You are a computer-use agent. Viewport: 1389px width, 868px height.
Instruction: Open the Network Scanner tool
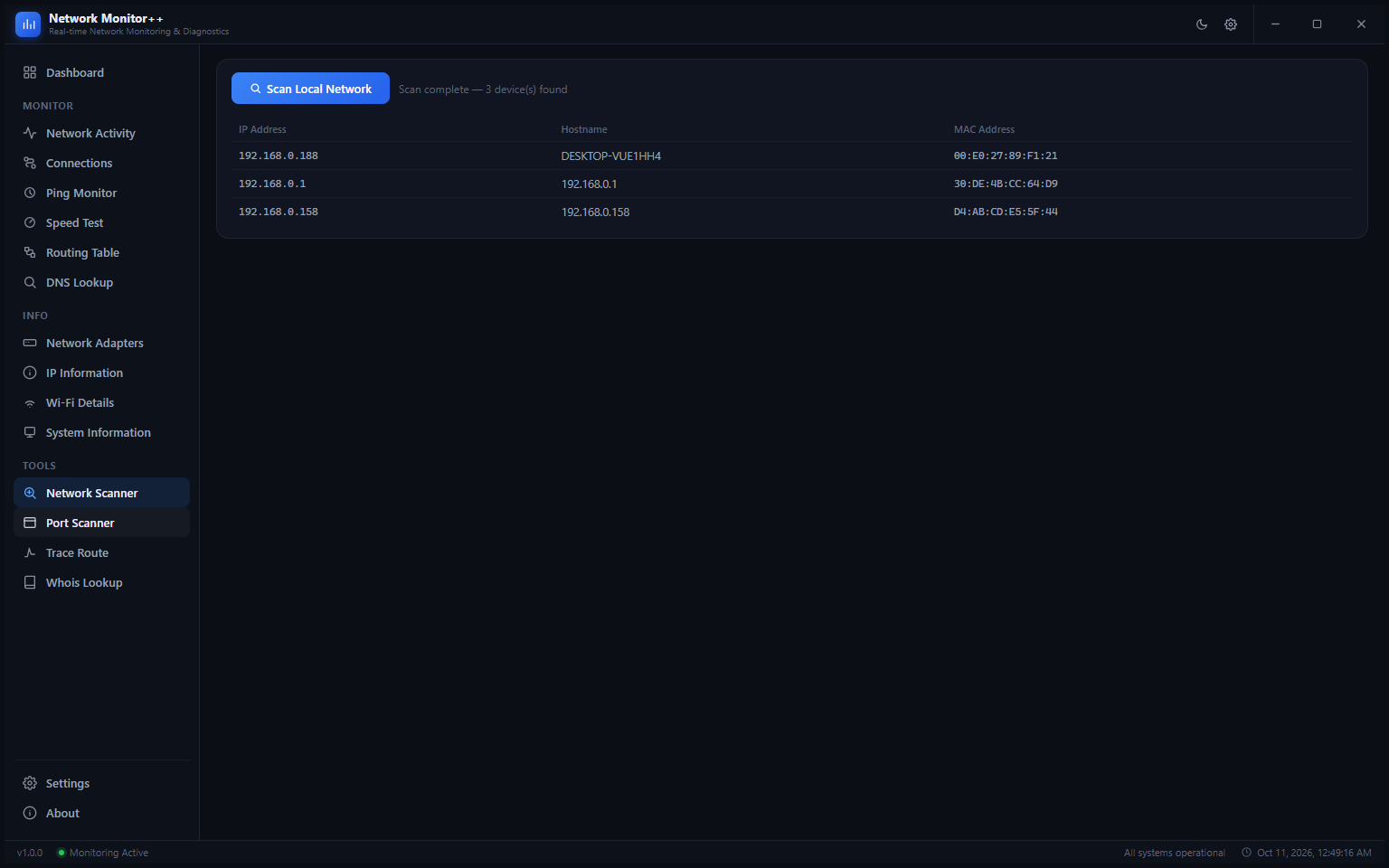tap(101, 493)
